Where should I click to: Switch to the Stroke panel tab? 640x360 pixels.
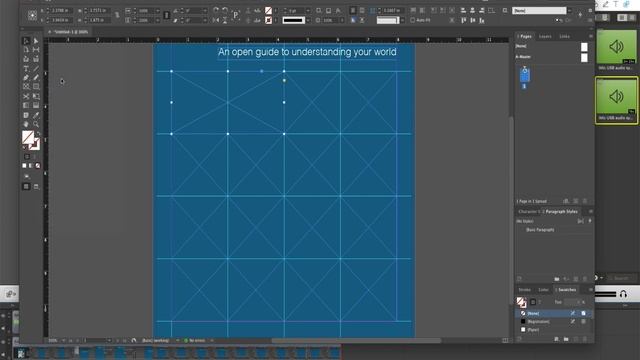[524, 290]
